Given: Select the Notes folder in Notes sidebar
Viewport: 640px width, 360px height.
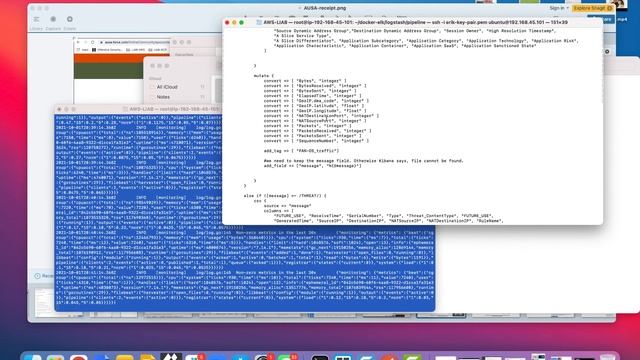Looking at the screenshot, I should [x=176, y=97].
